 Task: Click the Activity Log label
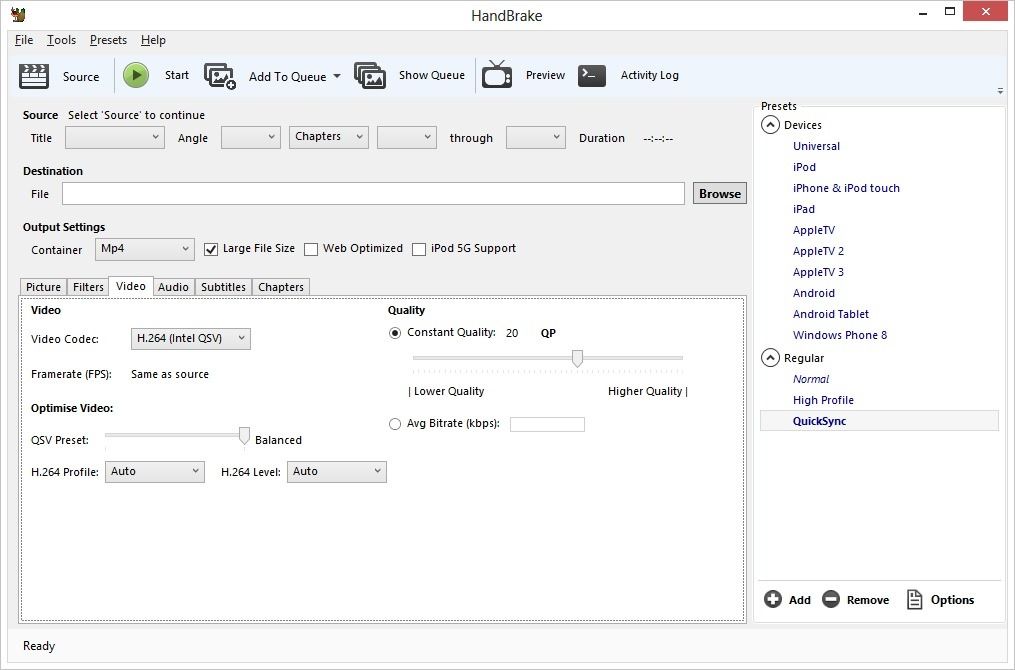click(x=650, y=75)
